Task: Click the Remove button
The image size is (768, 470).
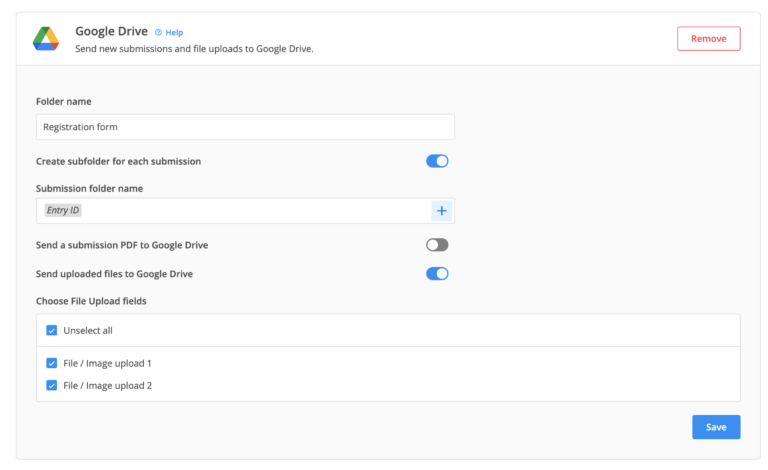Action: [x=708, y=39]
